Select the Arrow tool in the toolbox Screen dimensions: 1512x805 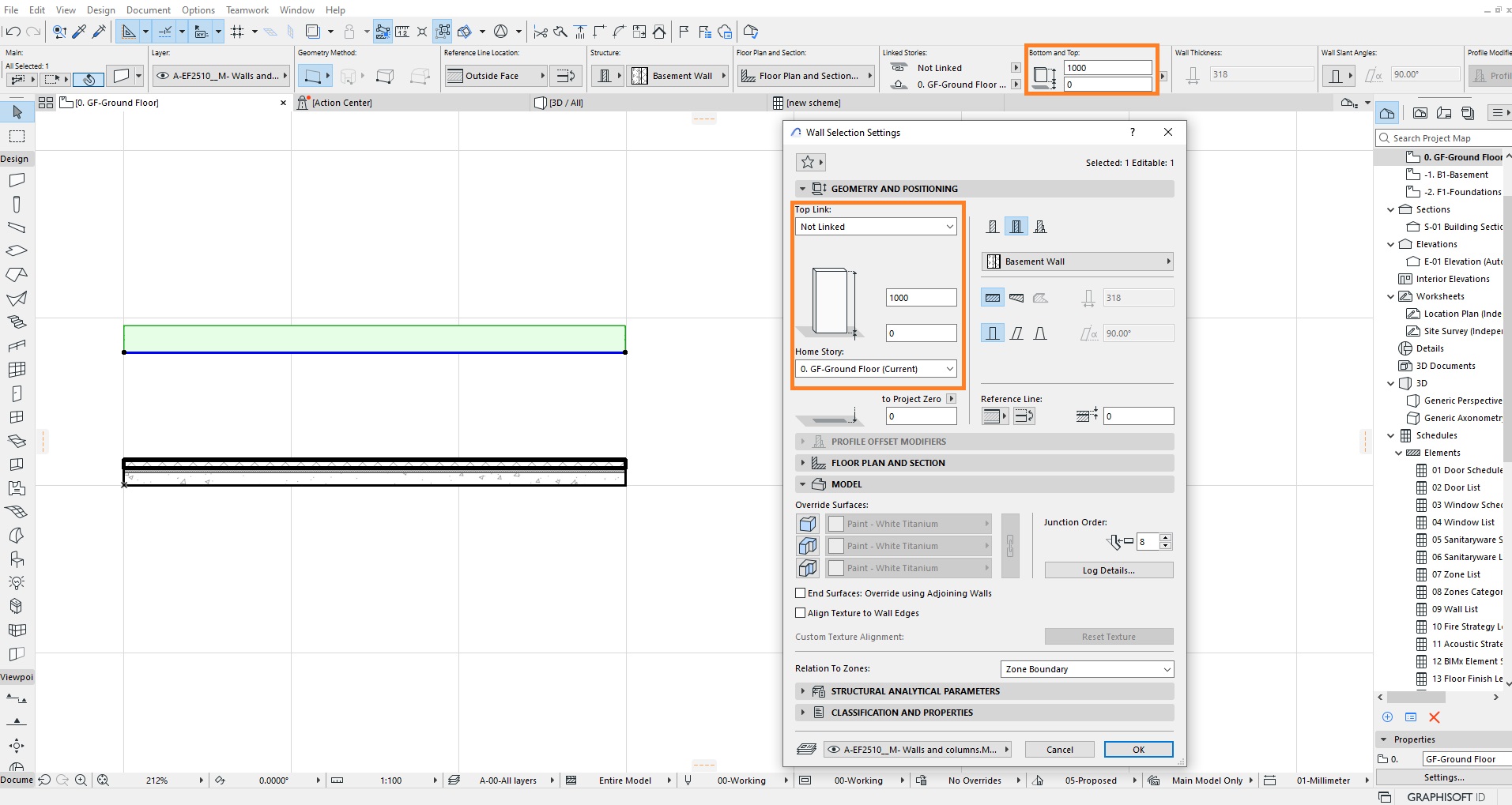click(17, 112)
